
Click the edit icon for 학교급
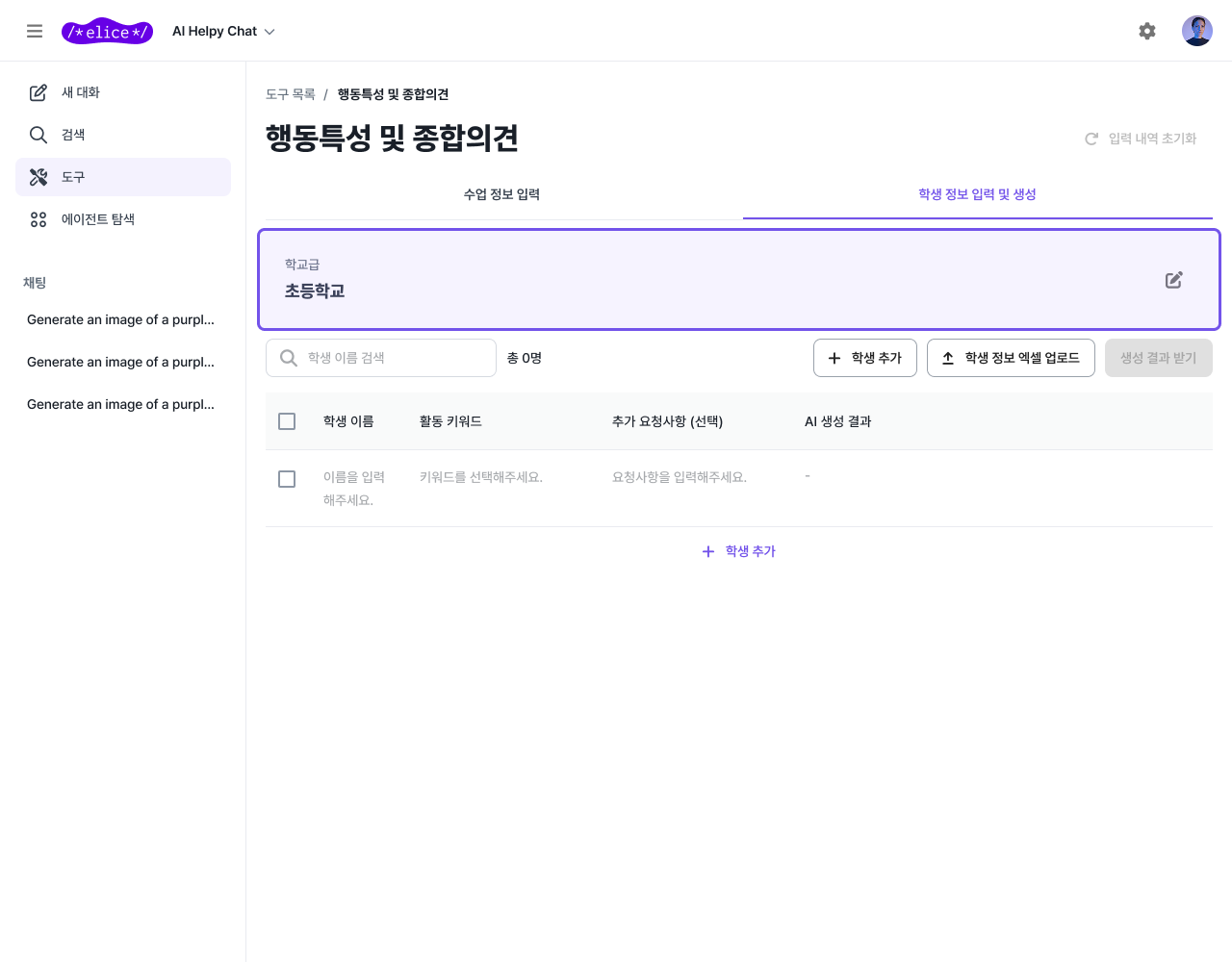1173,280
